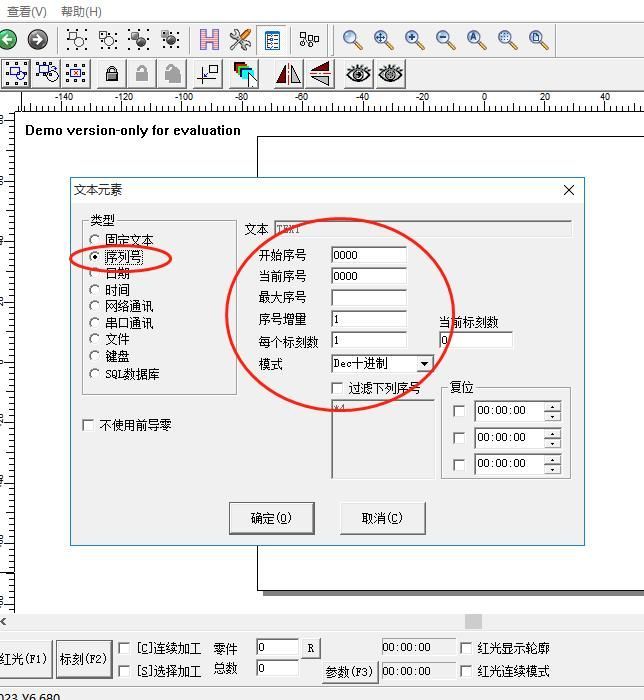Open the 查看(V) menu

coord(27,12)
